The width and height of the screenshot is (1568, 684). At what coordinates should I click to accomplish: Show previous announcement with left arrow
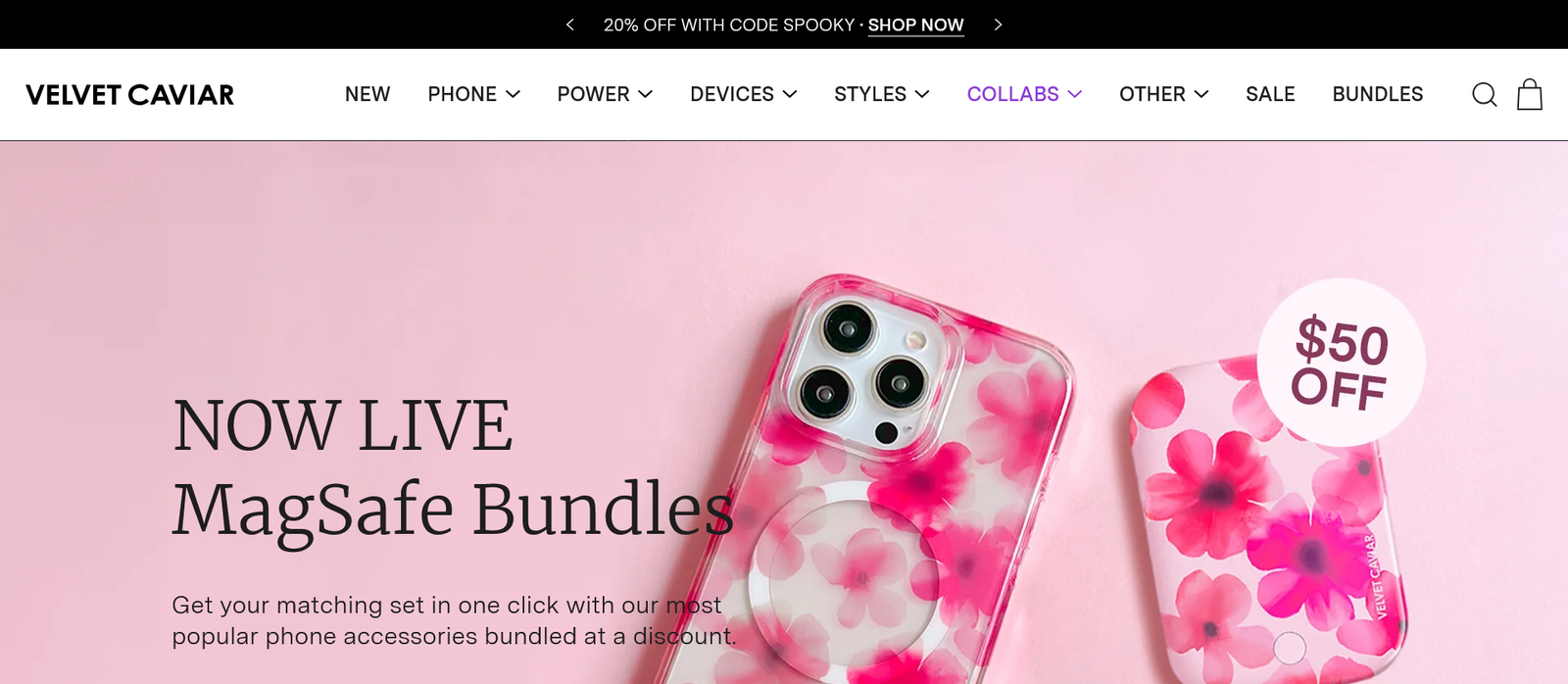[570, 24]
